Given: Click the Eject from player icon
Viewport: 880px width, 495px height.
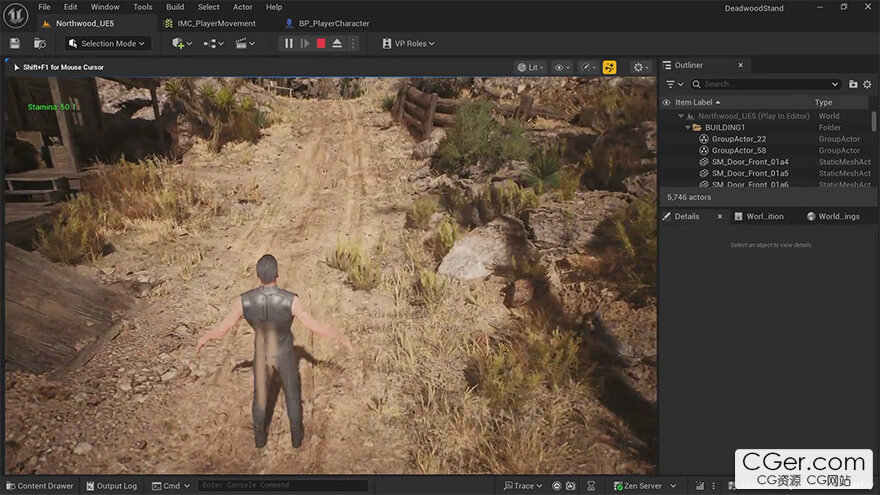Looking at the screenshot, I should [x=337, y=43].
